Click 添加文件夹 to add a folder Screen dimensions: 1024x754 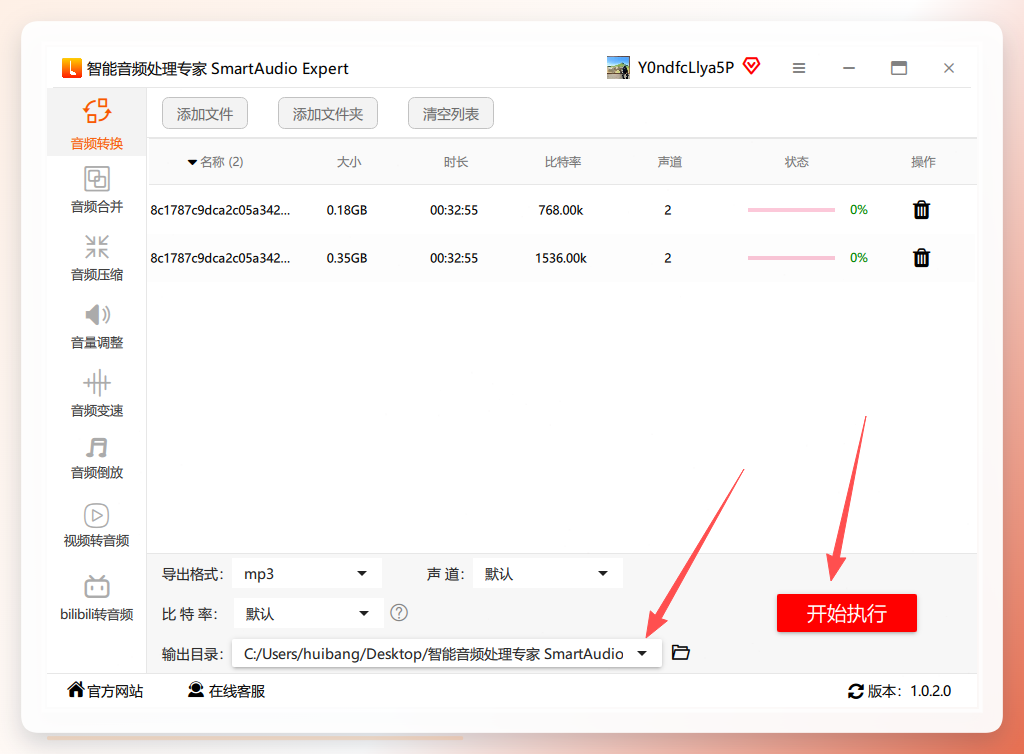(328, 114)
